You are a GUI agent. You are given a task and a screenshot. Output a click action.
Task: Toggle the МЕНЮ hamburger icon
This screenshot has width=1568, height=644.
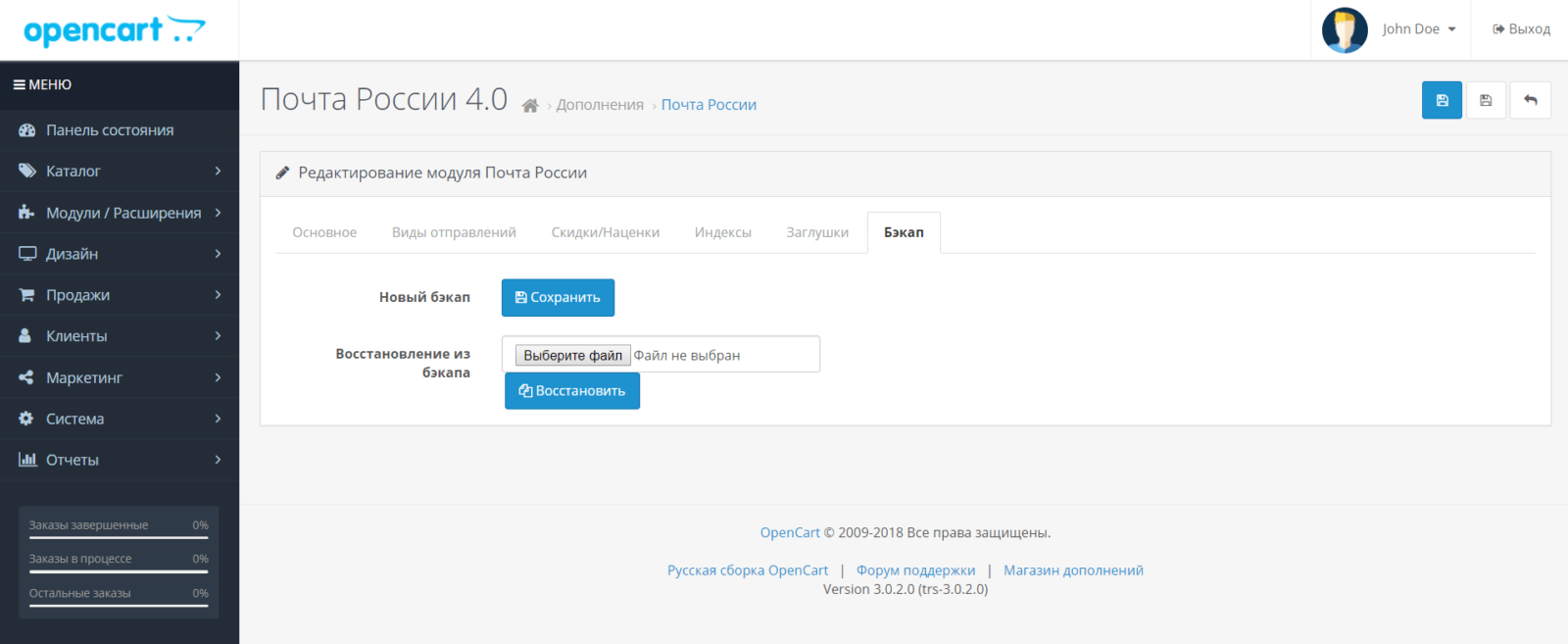(x=19, y=85)
